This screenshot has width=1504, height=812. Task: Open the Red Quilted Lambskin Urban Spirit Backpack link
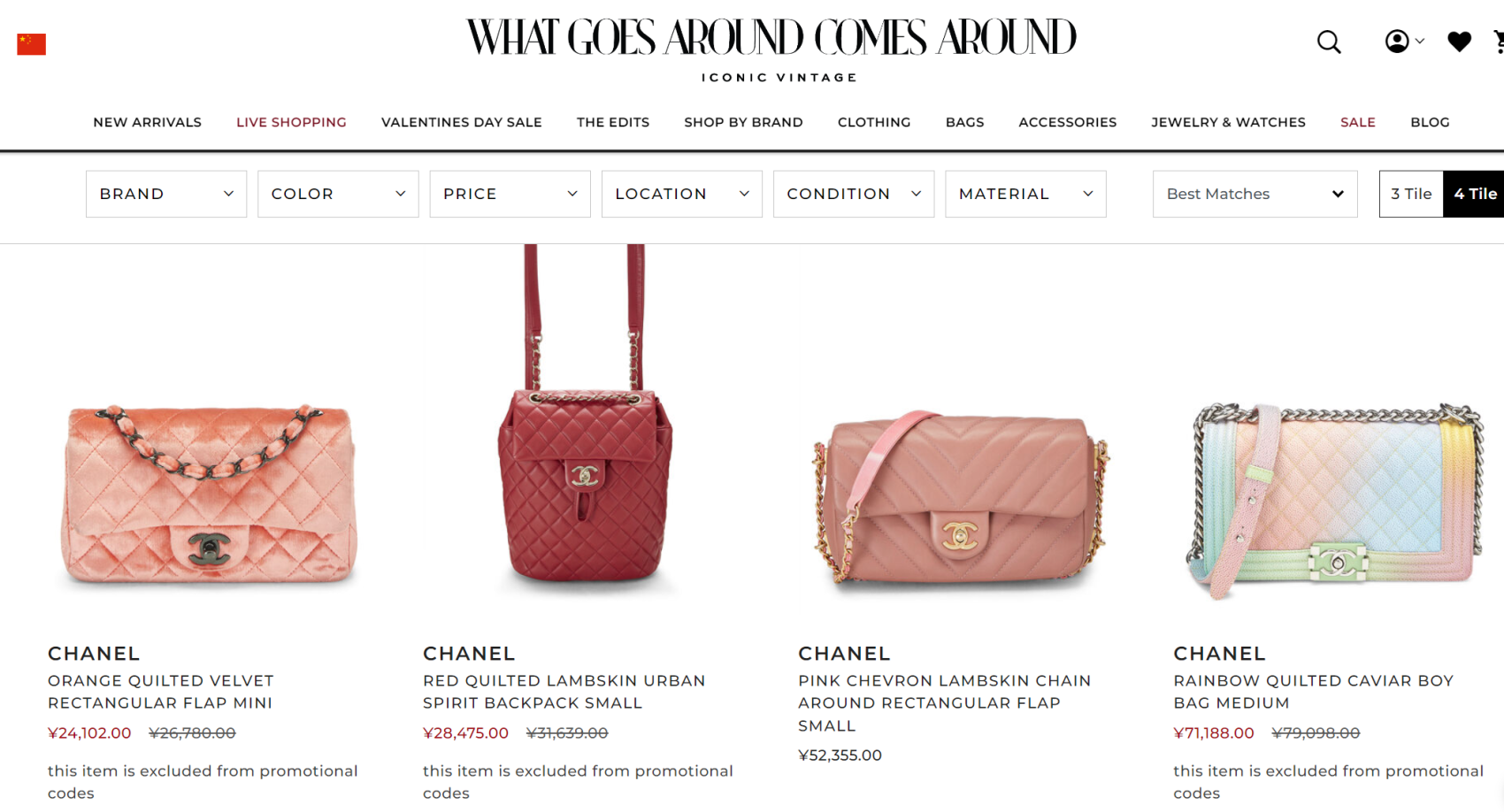coord(564,692)
